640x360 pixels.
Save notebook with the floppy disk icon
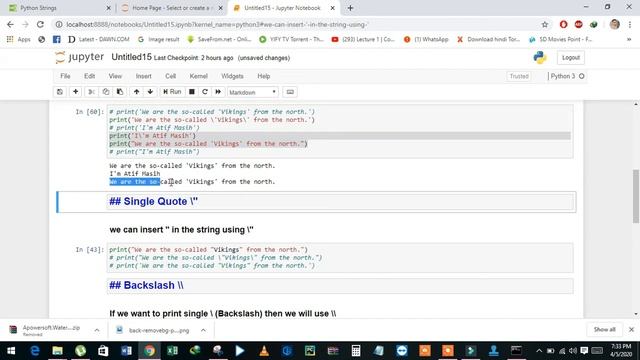[60, 92]
